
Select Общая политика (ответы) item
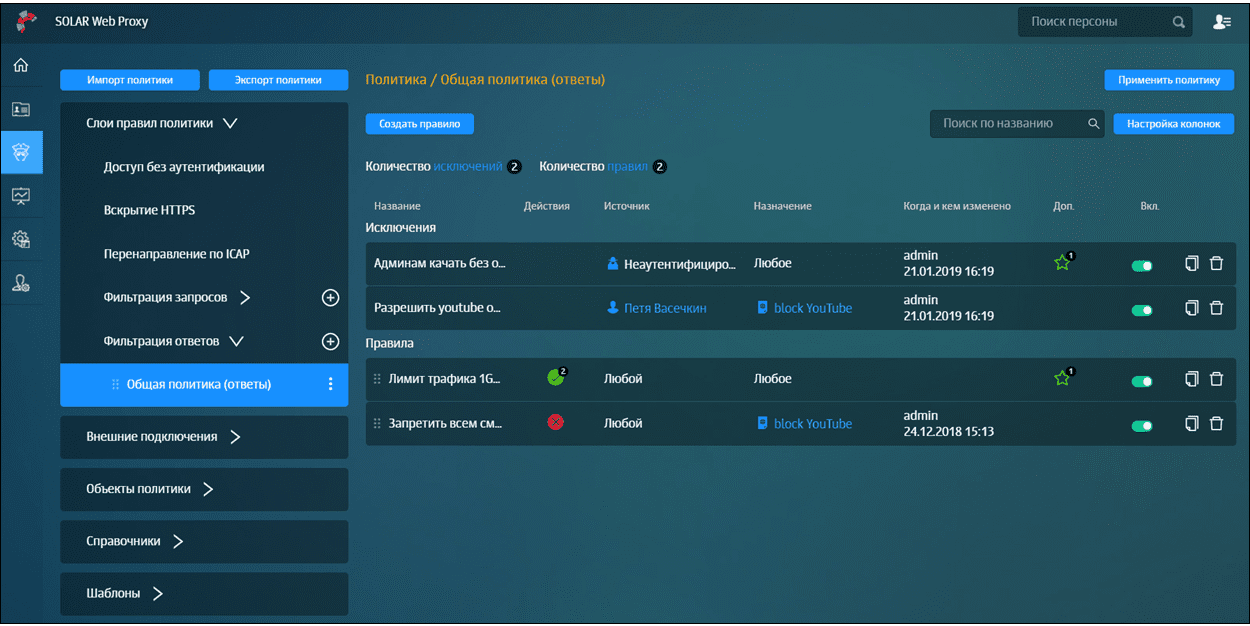point(204,385)
